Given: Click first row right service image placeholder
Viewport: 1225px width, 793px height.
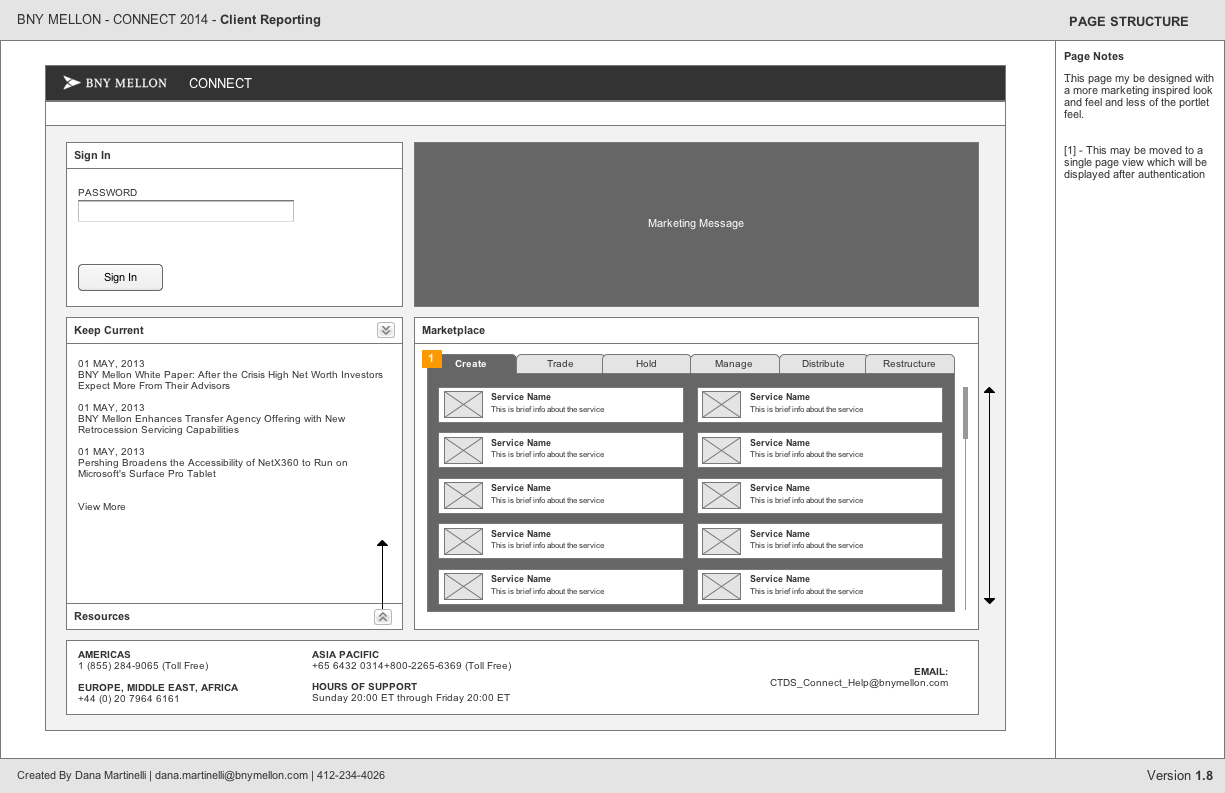Looking at the screenshot, I should coord(721,405).
